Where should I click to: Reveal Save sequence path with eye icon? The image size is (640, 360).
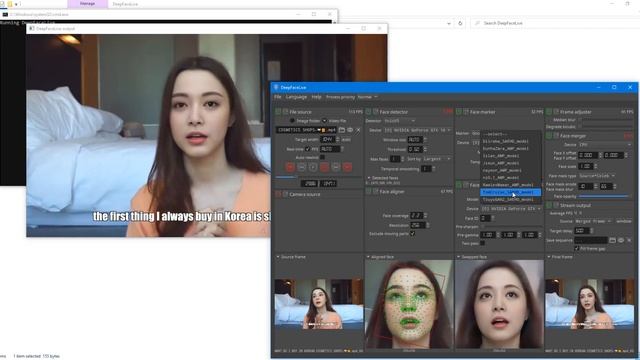click(x=620, y=240)
